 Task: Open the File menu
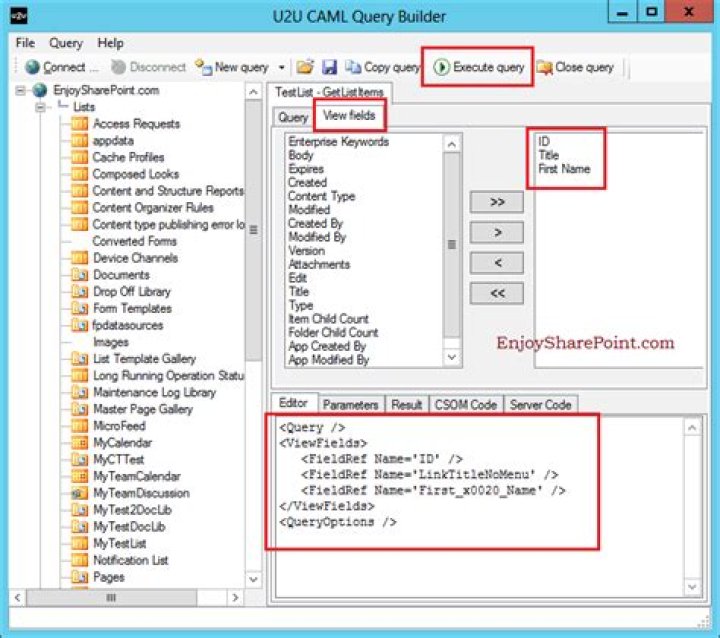(25, 43)
